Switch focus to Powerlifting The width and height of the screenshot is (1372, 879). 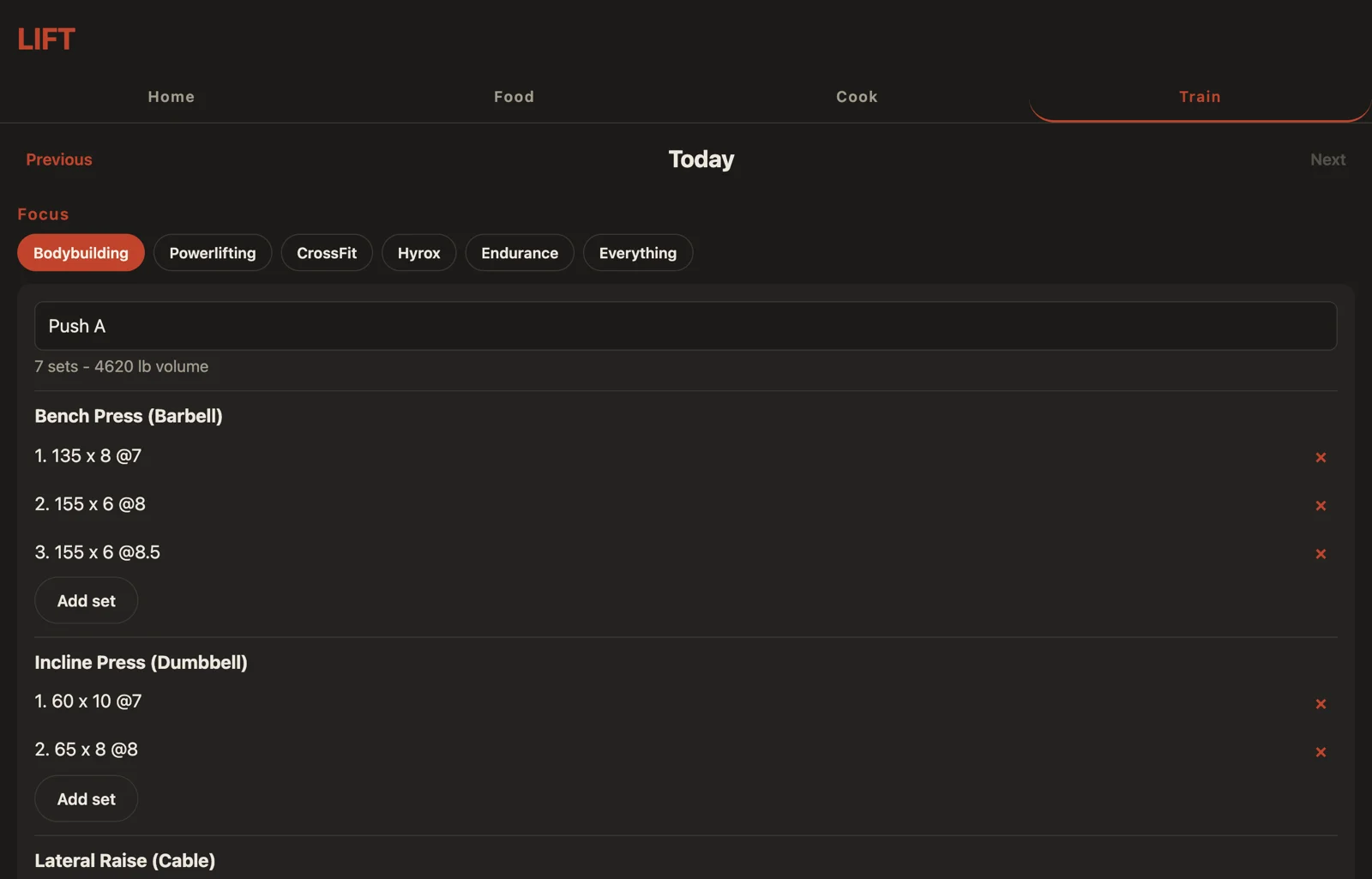213,253
